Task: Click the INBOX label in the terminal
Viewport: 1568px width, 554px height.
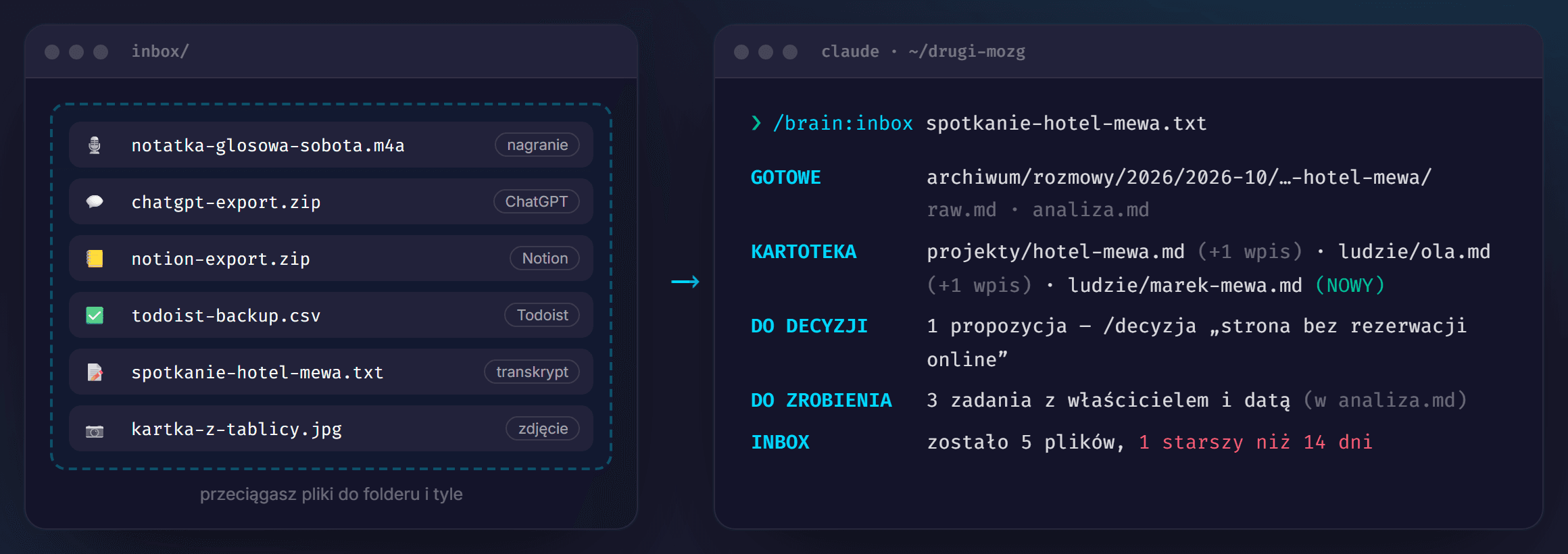Action: pos(780,442)
